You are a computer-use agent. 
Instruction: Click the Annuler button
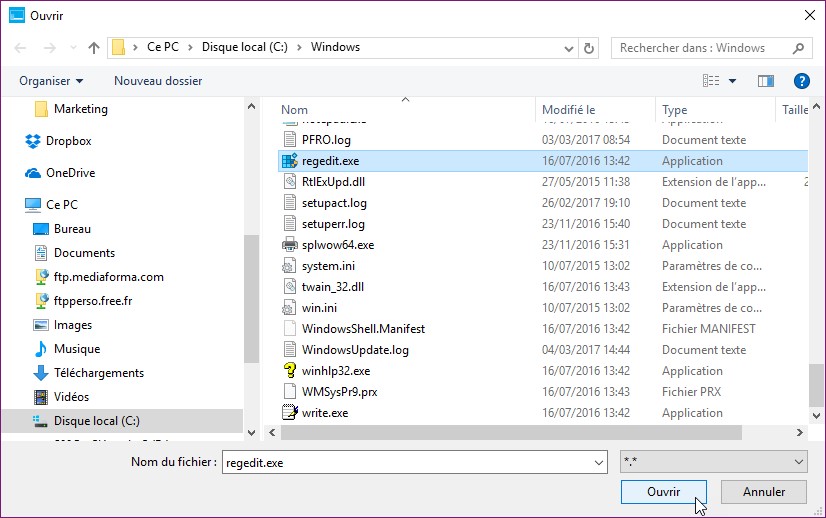pos(765,492)
